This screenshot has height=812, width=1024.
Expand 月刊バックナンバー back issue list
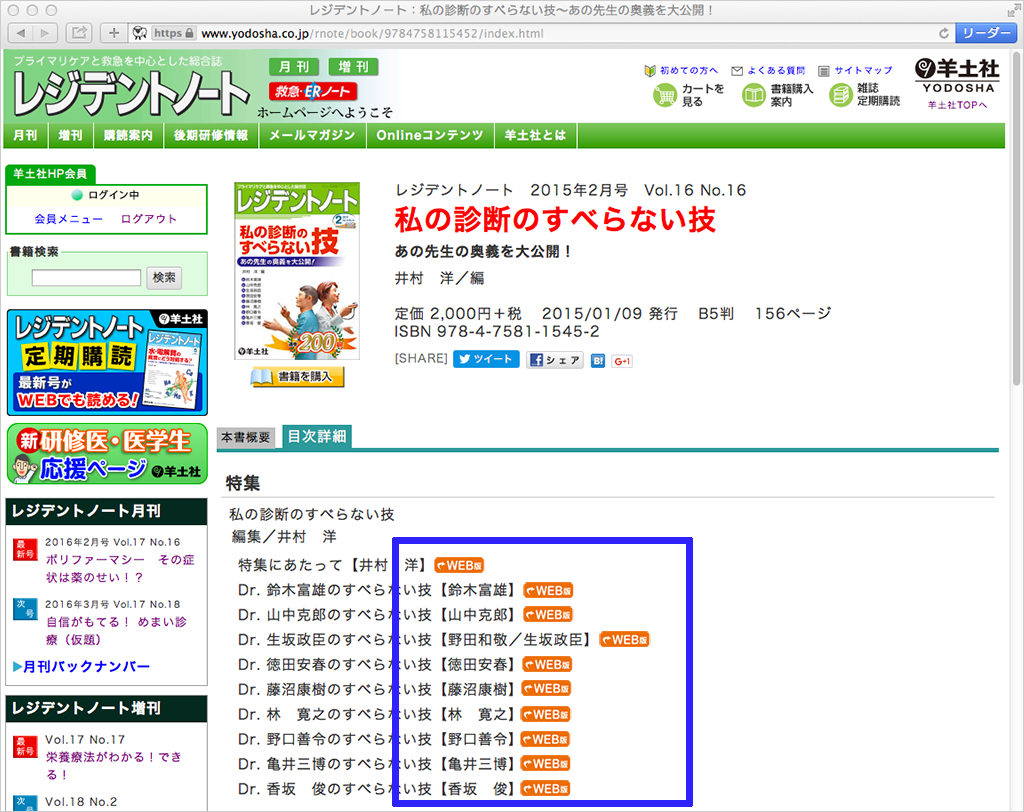click(81, 666)
